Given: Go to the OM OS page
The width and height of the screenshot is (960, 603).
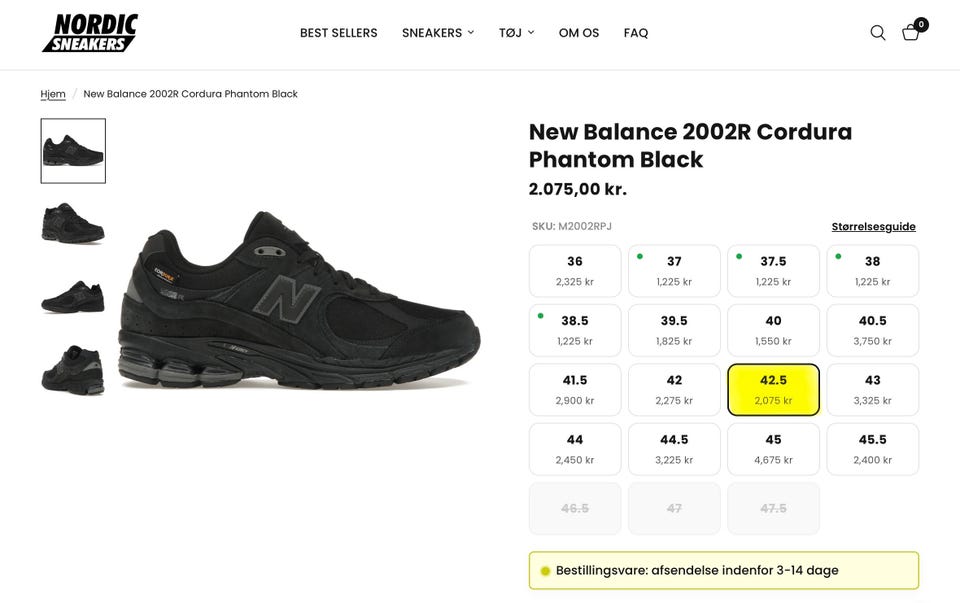Looking at the screenshot, I should (579, 33).
